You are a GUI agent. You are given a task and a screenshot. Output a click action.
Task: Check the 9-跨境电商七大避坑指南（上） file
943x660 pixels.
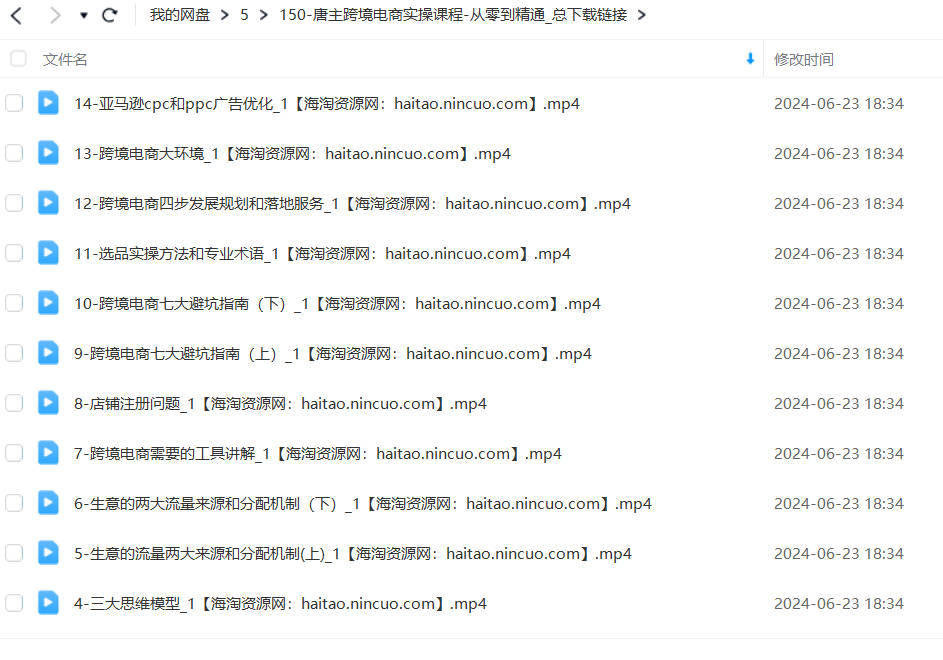pos(14,353)
